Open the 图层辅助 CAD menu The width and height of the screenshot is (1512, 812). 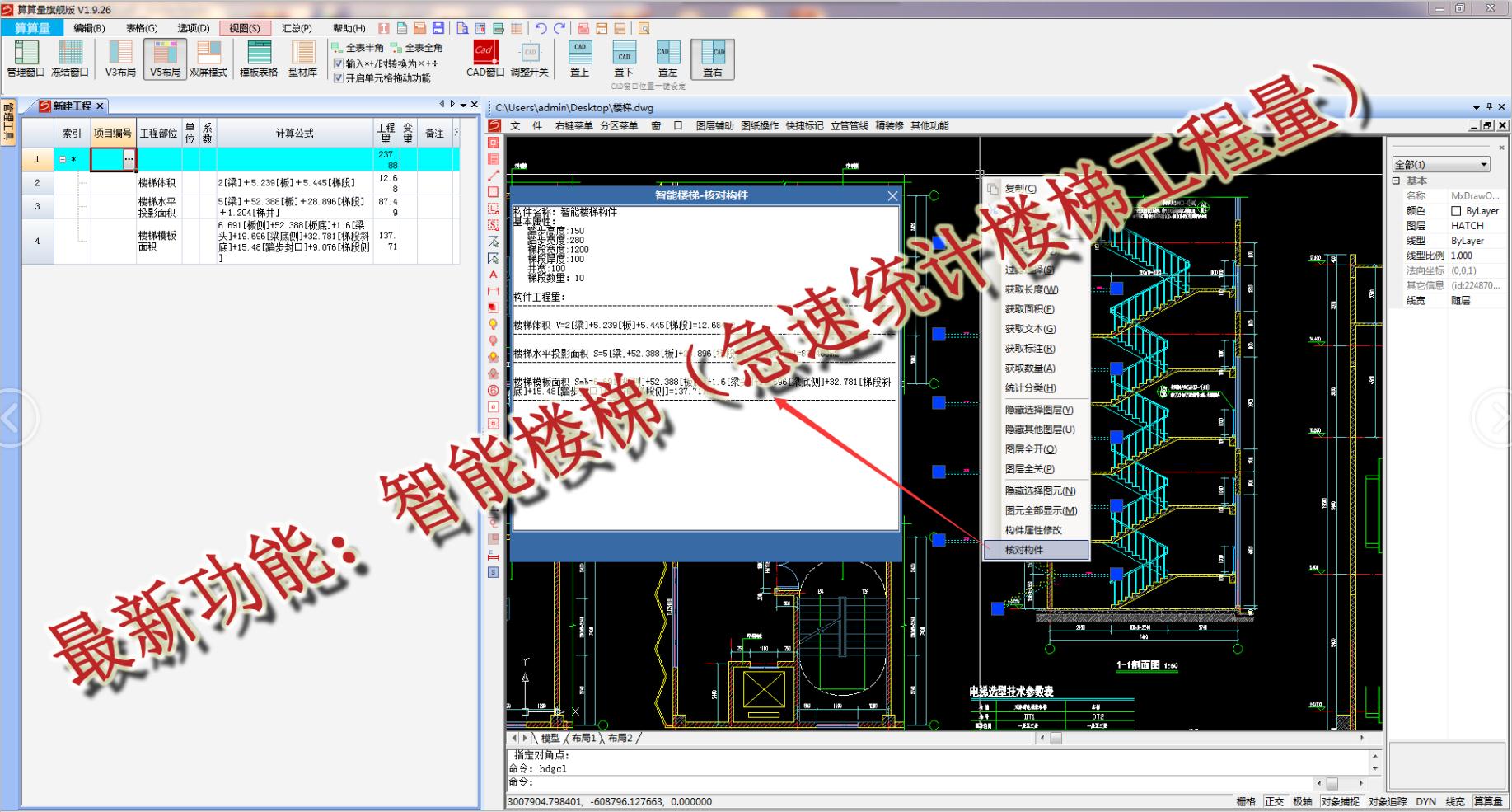714,125
